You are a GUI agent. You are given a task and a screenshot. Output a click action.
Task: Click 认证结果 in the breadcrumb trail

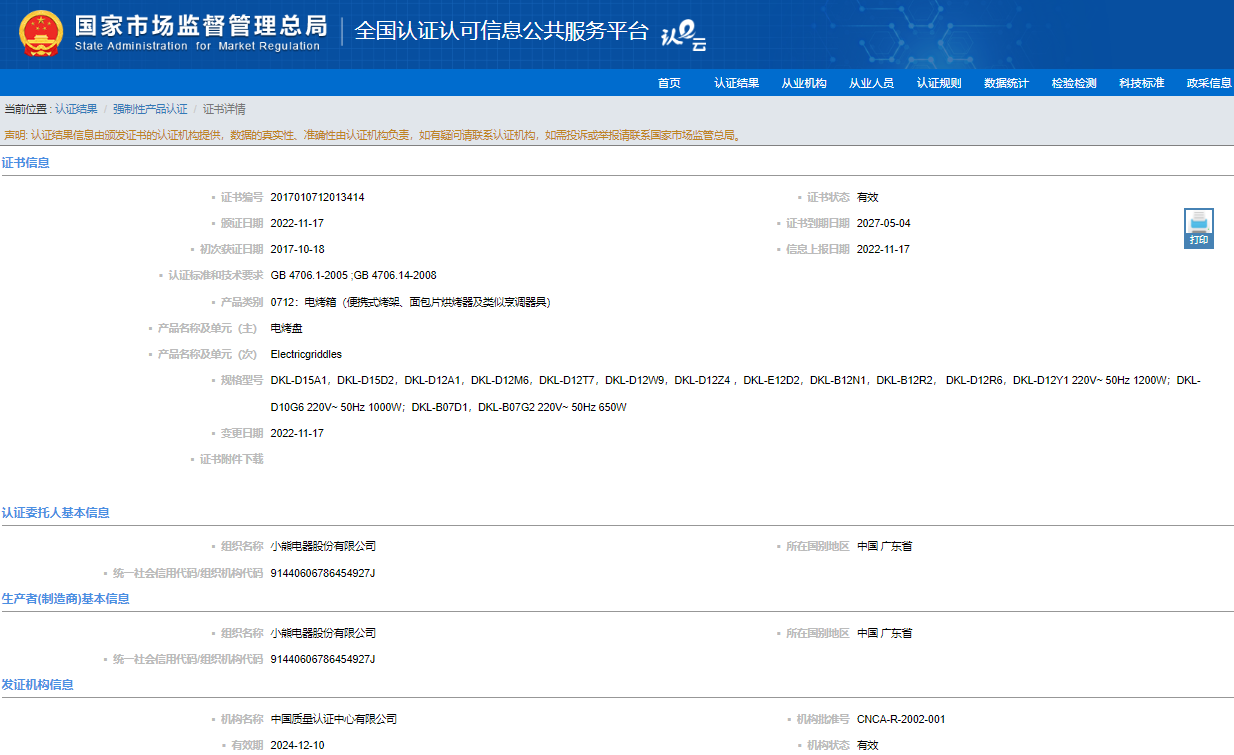pyautogui.click(x=76, y=109)
